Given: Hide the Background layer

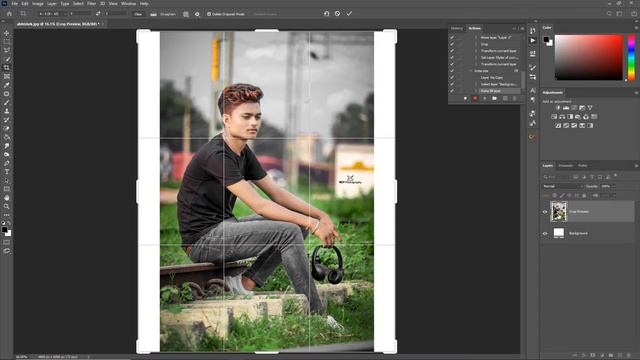Looking at the screenshot, I should click(545, 233).
